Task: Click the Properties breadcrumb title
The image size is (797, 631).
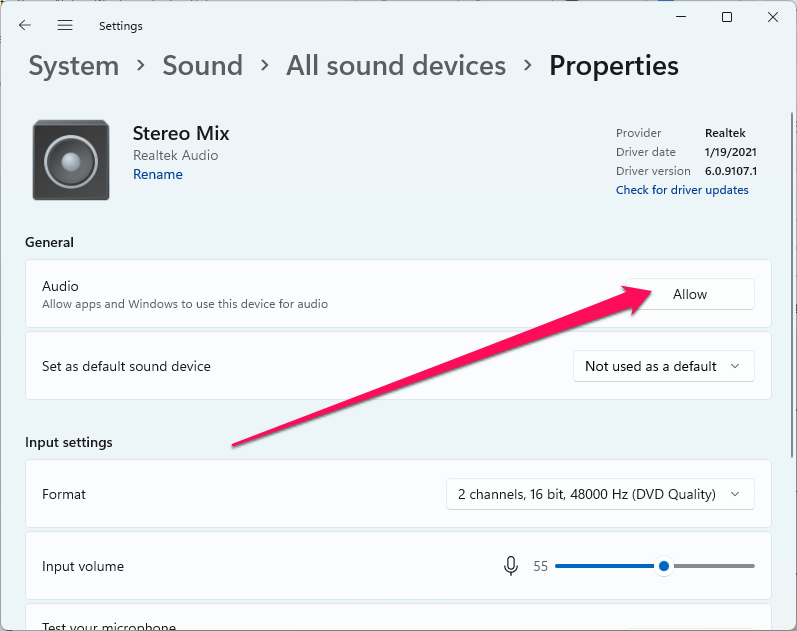Action: (614, 66)
